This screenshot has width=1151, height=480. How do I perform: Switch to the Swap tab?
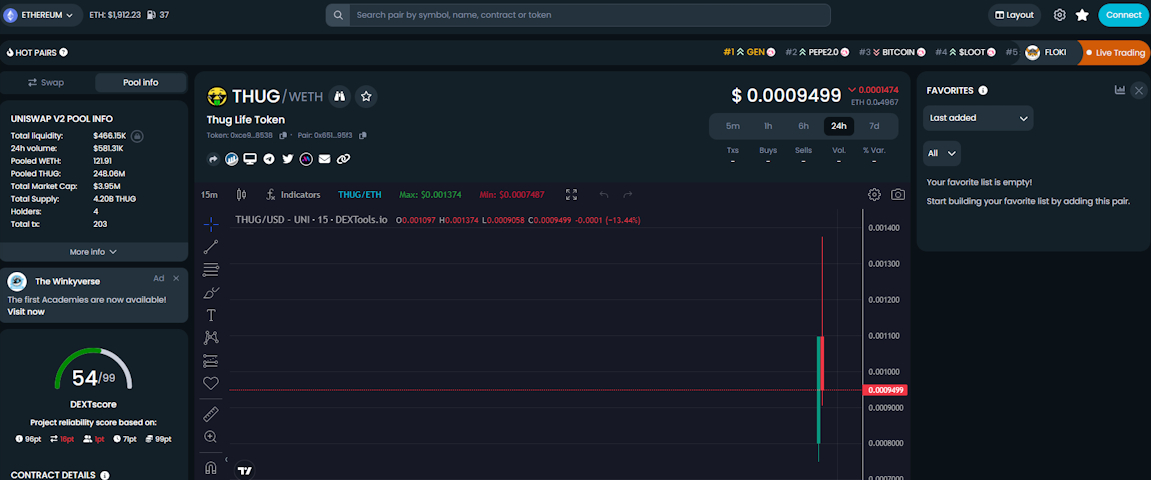coord(47,82)
